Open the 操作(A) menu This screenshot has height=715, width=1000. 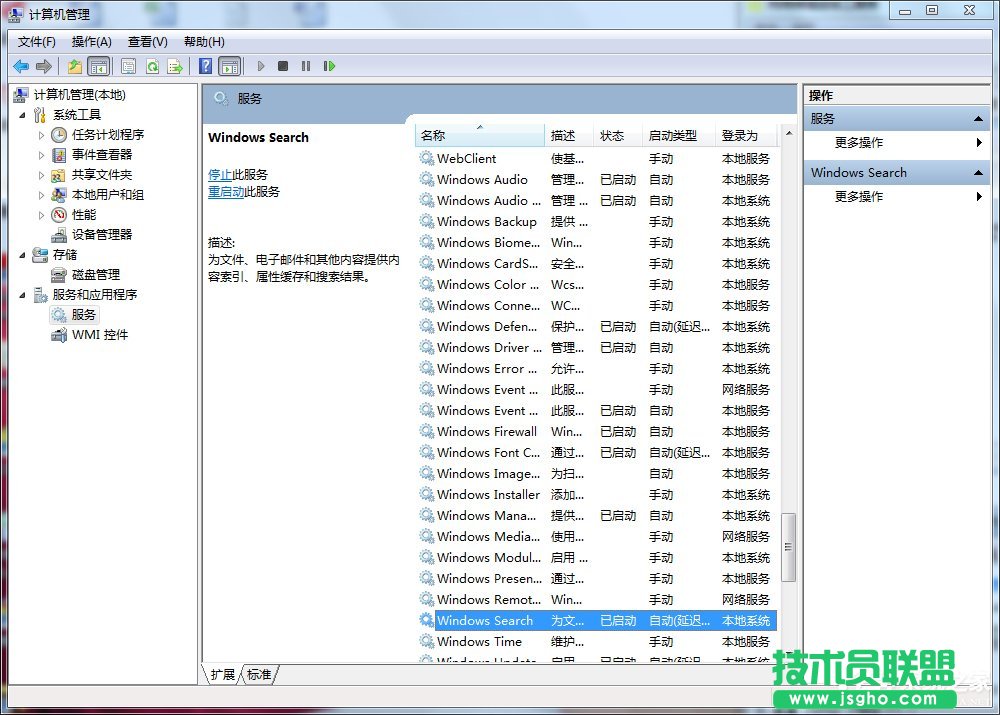[91, 41]
